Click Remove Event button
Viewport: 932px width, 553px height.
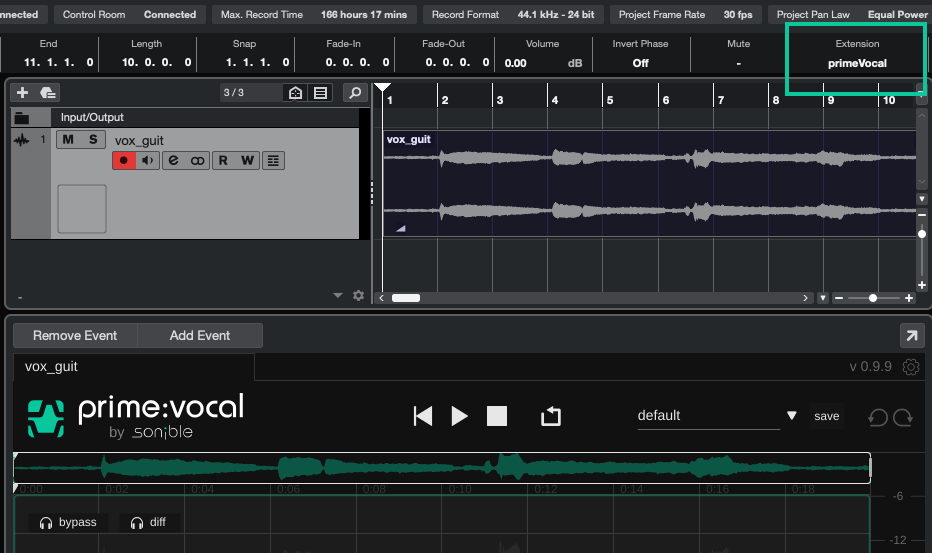[75, 335]
